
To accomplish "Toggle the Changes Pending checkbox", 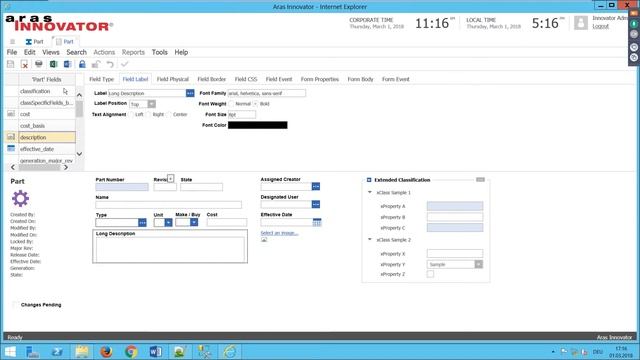I will pyautogui.click(x=16, y=304).
